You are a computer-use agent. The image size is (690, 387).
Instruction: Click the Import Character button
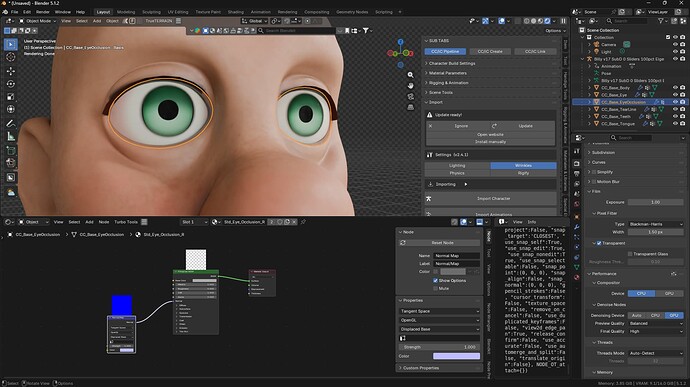click(x=491, y=199)
